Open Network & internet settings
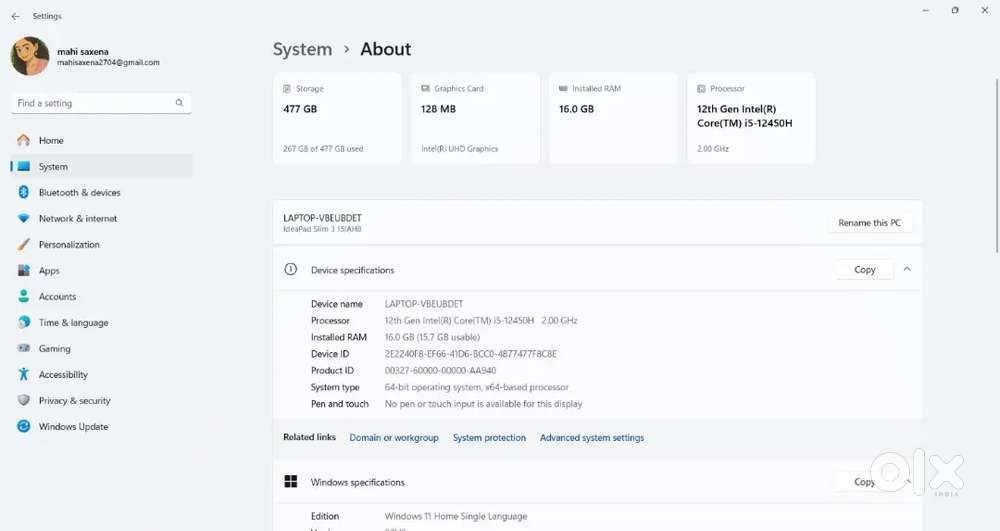This screenshot has height=531, width=1000. 101,219
